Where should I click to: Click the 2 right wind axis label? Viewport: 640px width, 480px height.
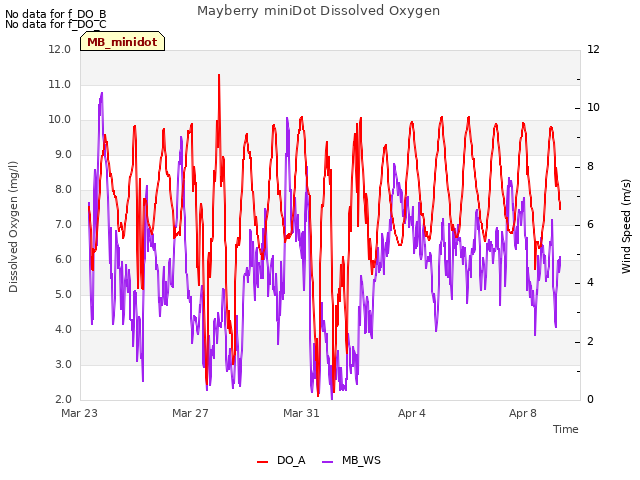591,342
